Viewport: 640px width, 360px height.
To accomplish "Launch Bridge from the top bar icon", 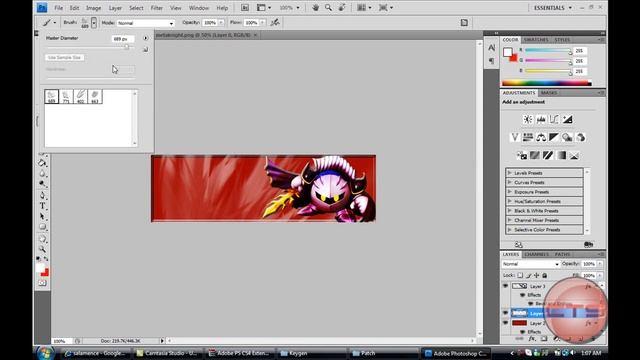I will (244, 7).
